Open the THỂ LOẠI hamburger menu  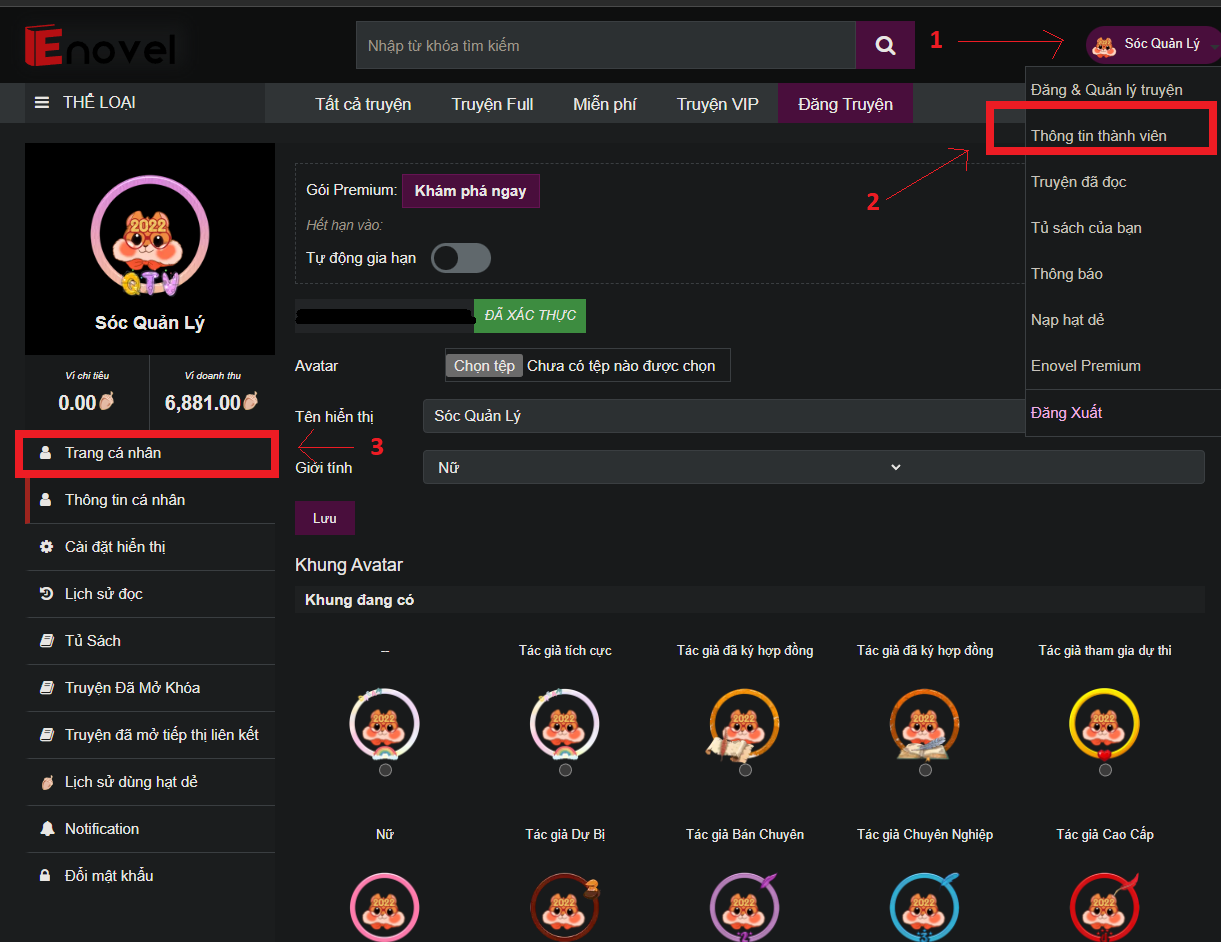click(x=42, y=103)
